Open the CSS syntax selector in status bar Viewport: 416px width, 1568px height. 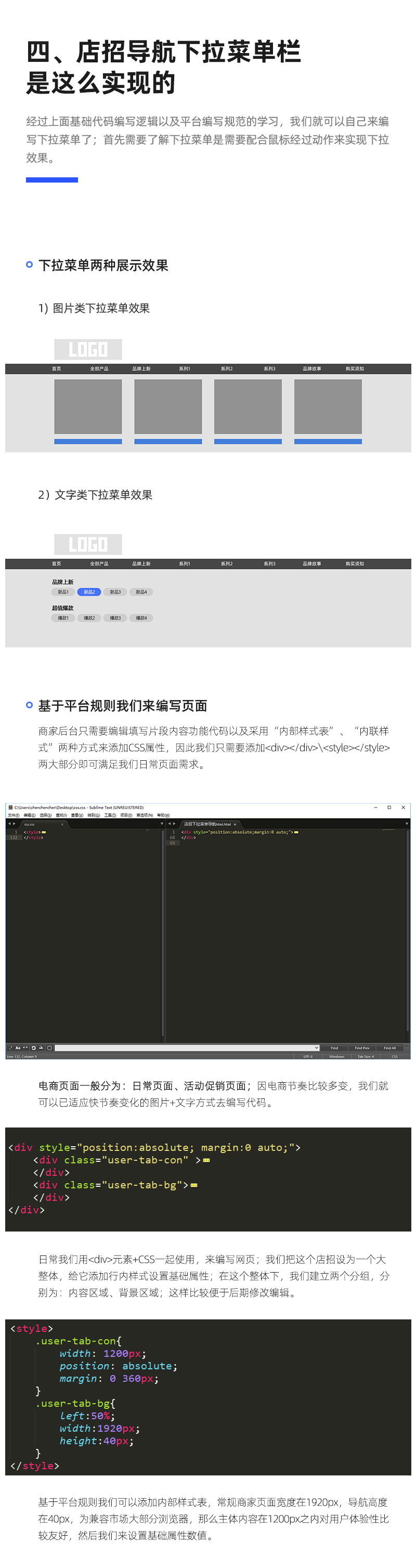[395, 1057]
